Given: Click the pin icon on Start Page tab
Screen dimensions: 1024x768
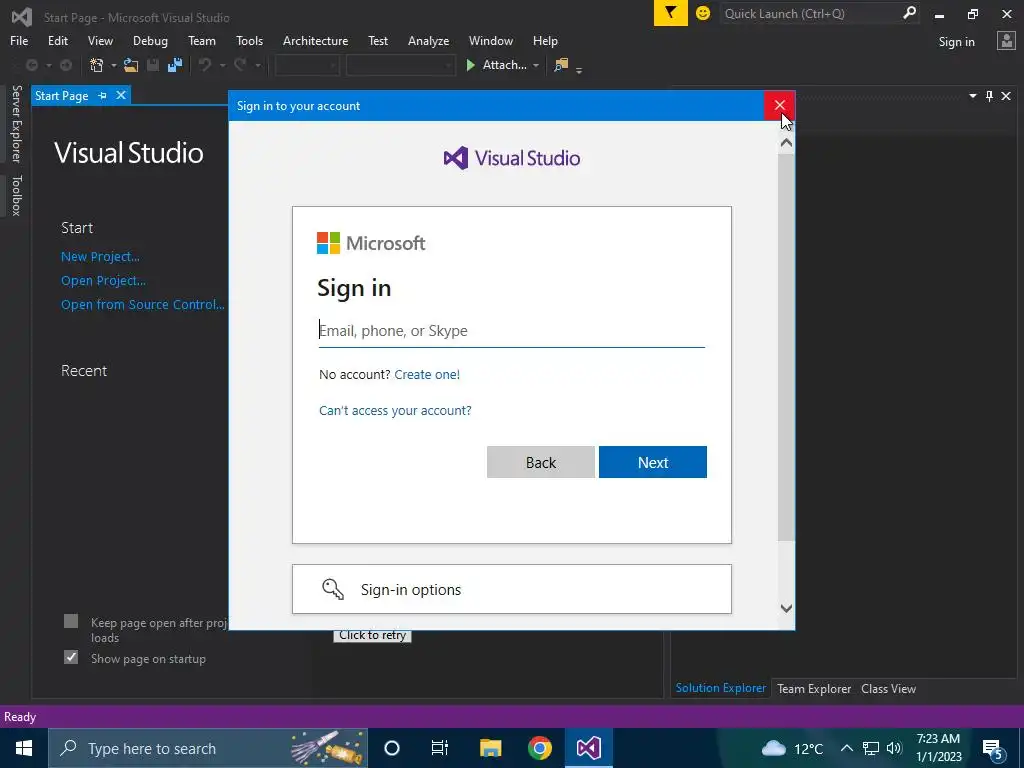Looking at the screenshot, I should pos(102,95).
